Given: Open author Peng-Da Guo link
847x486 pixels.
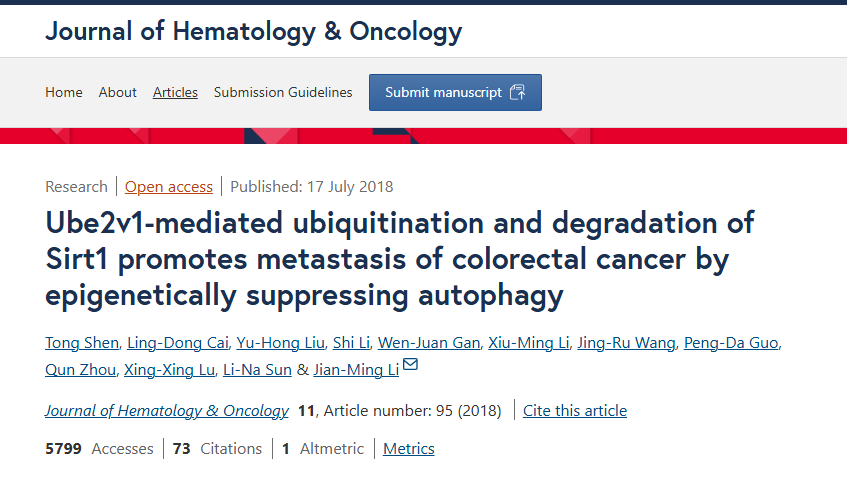Looking at the screenshot, I should (731, 343).
